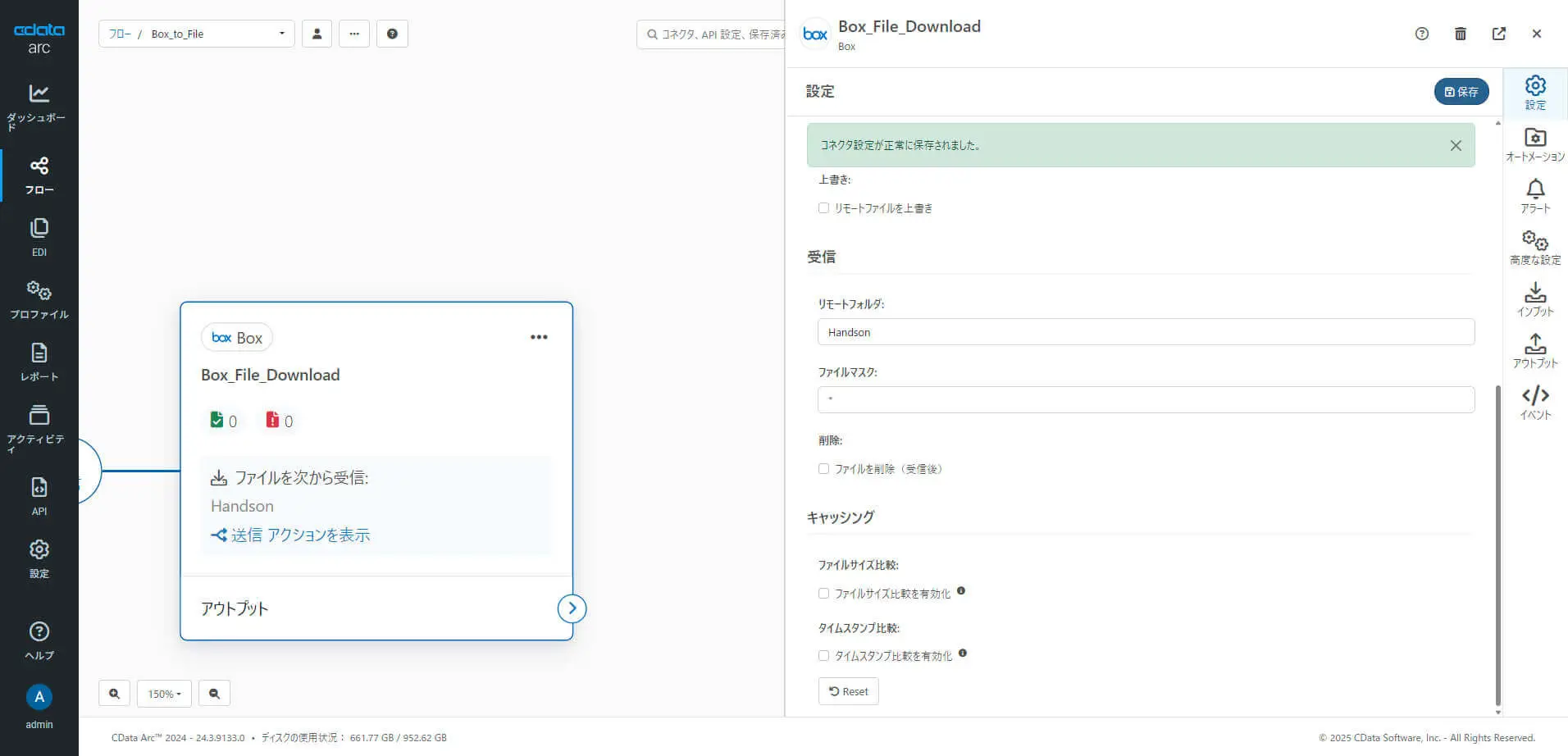Open the ヘルプ help menu
Screen dimensions: 1568x756
pos(39,640)
